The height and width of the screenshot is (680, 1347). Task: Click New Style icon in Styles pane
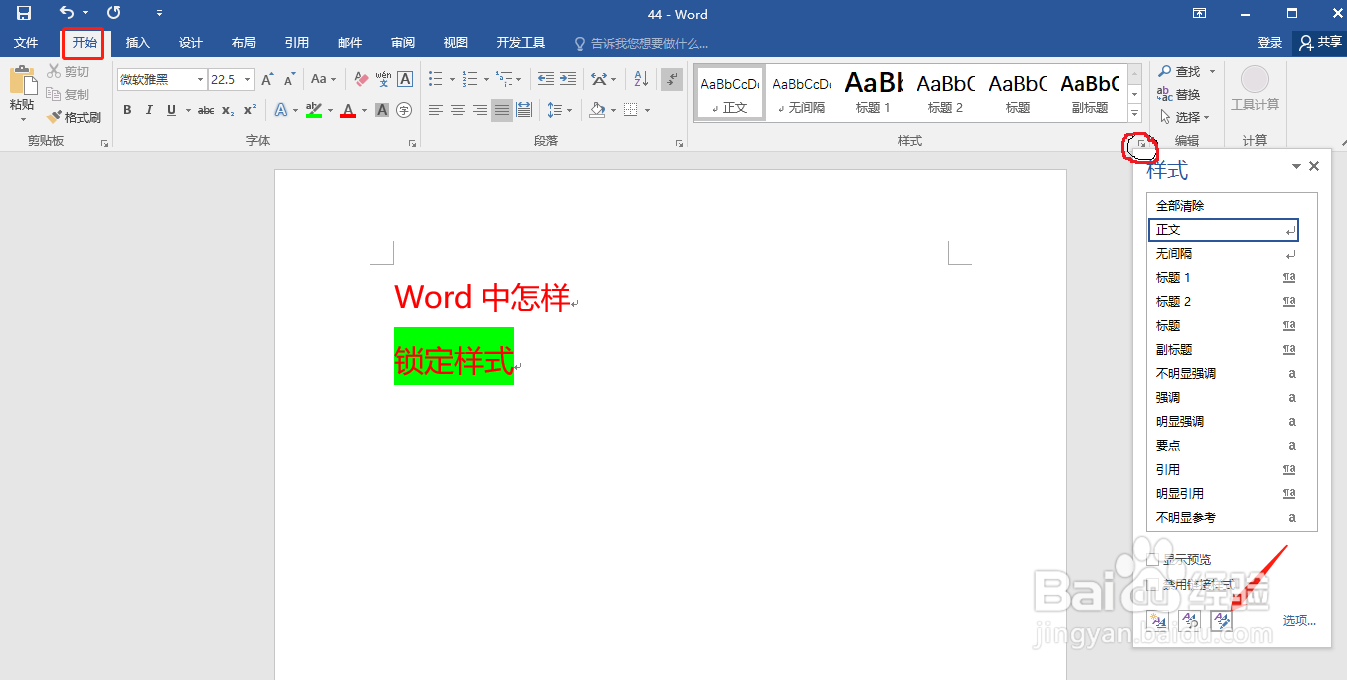coord(1157,620)
